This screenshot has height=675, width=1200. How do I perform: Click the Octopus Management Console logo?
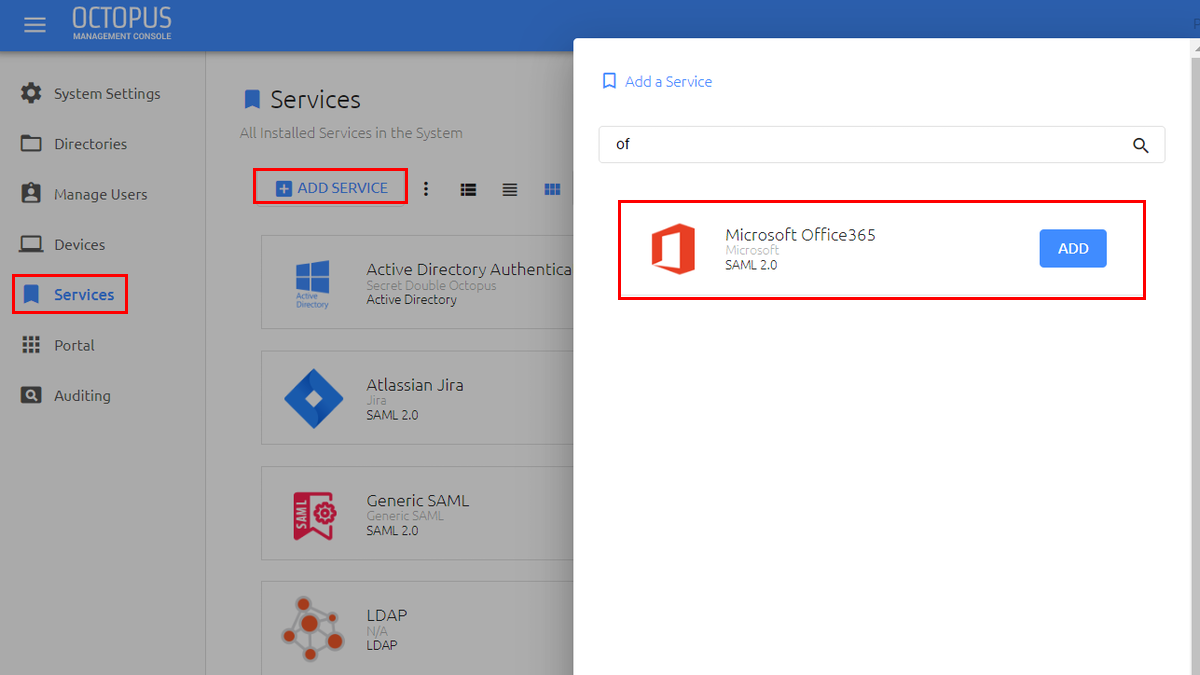122,24
